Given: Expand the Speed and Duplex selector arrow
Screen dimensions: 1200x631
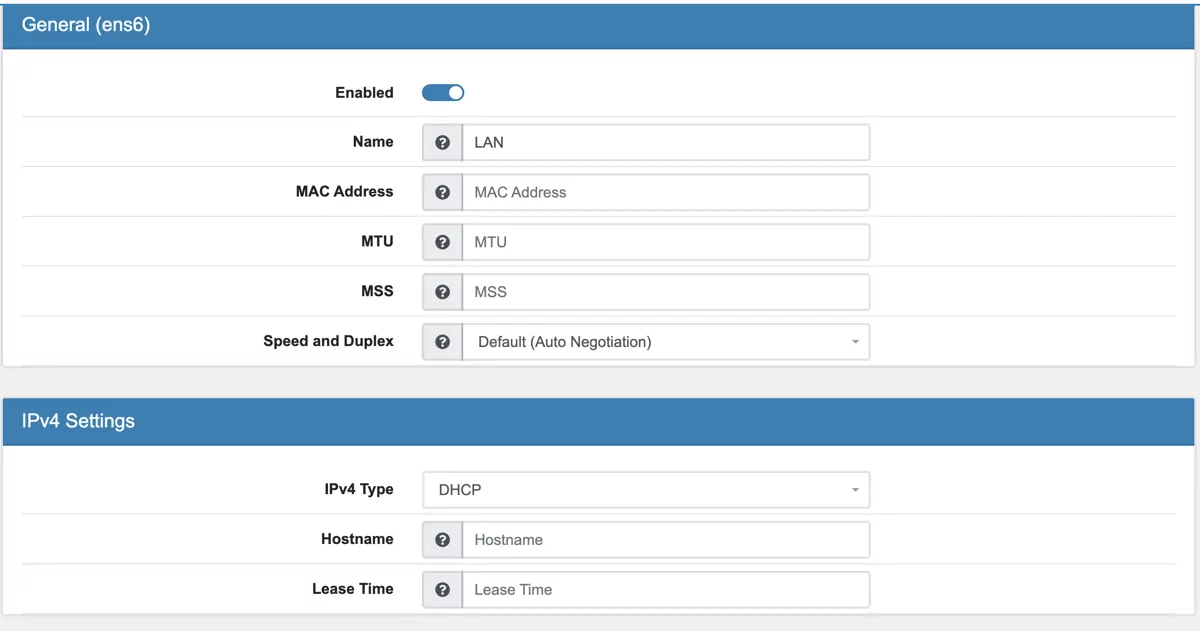Looking at the screenshot, I should pyautogui.click(x=855, y=341).
